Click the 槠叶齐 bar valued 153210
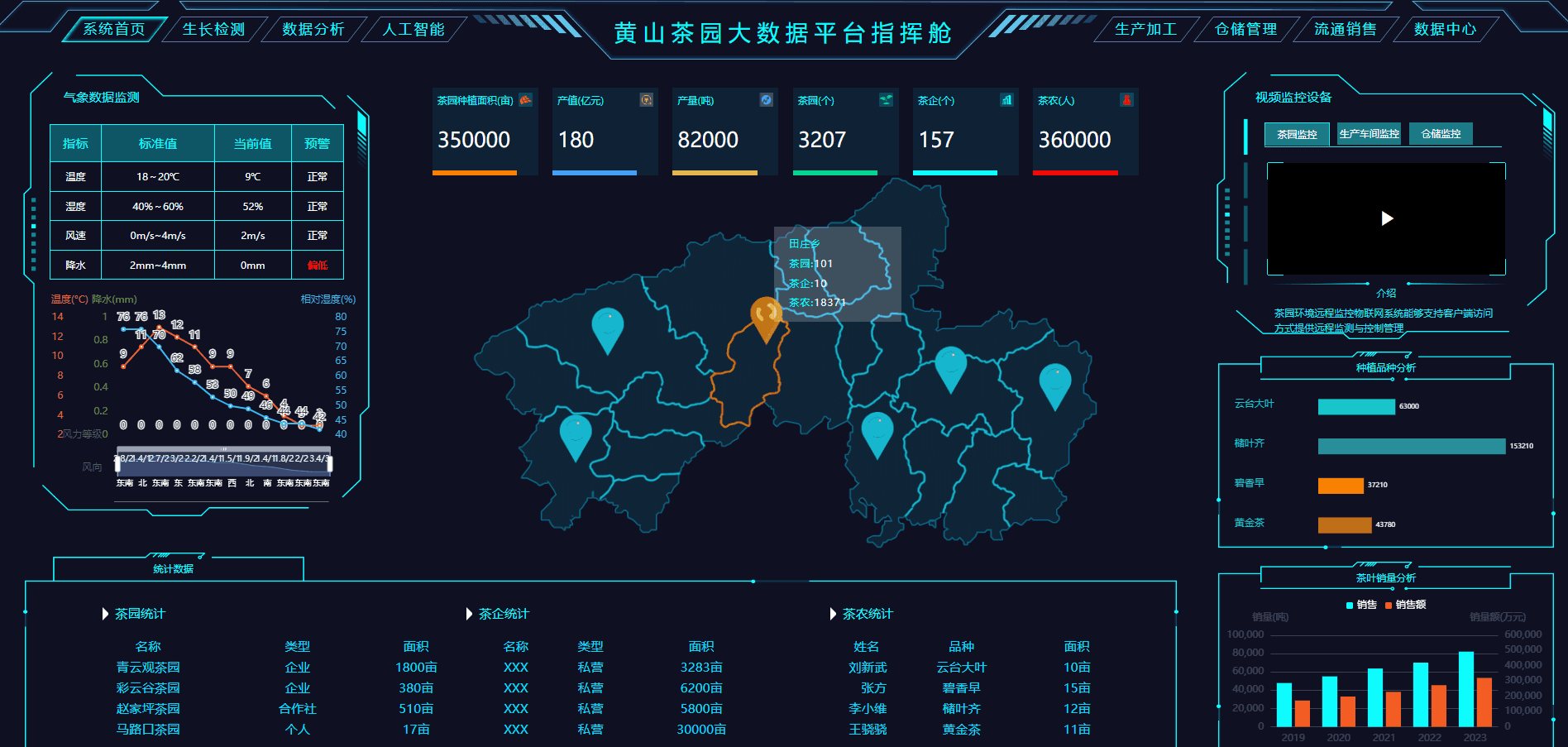This screenshot has width=1568, height=747. [x=1412, y=446]
